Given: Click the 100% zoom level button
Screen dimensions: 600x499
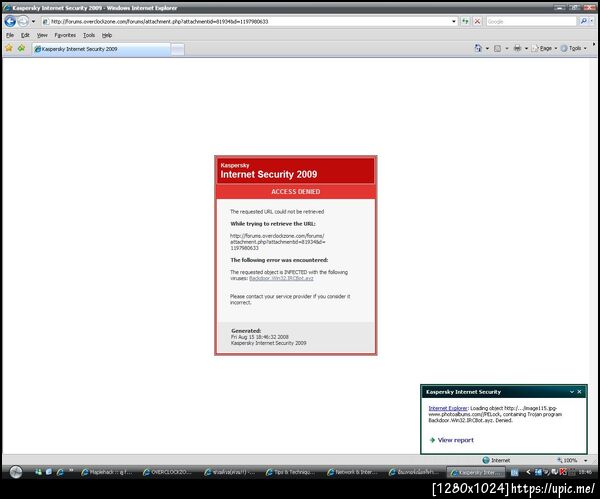Looking at the screenshot, I should click(567, 460).
